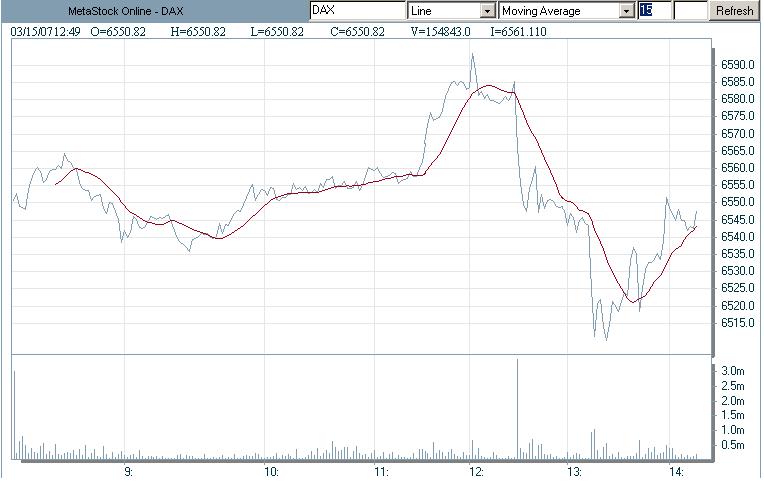764x482 pixels.
Task: Open the Line chart type dropdown arrow
Action: click(x=487, y=11)
